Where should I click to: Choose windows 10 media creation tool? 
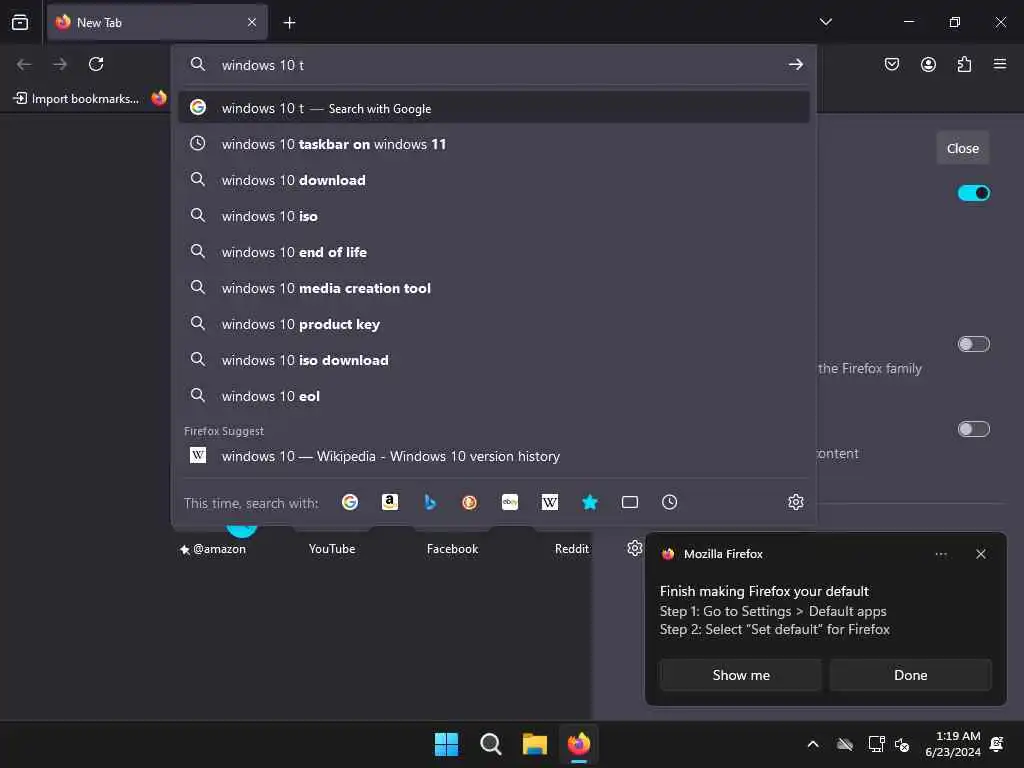(x=494, y=288)
